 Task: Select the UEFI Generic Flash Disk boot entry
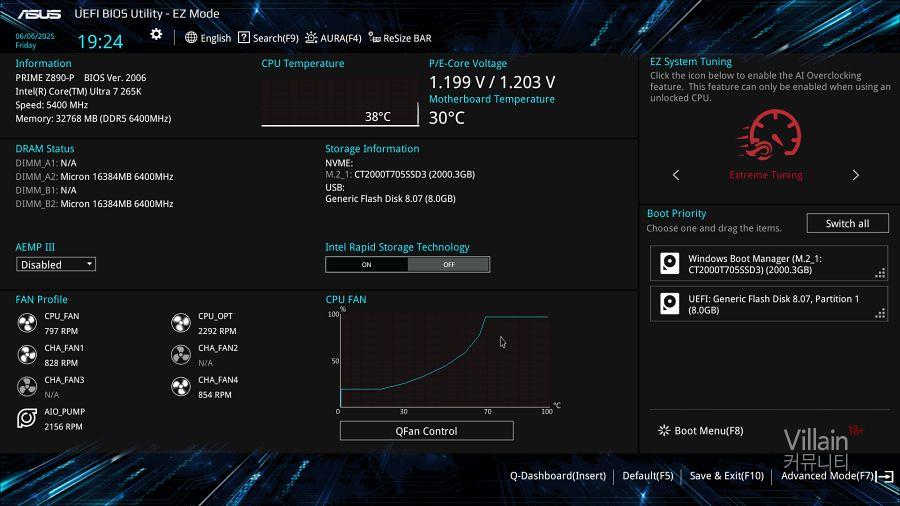tap(768, 304)
